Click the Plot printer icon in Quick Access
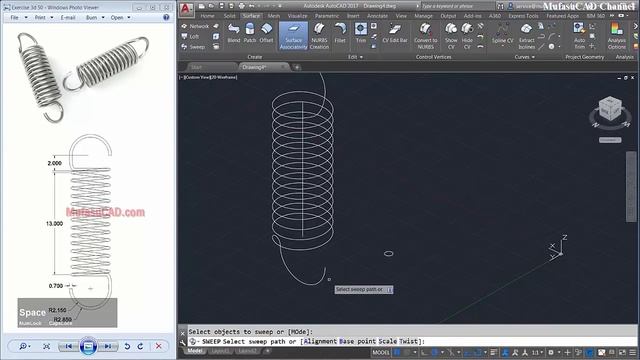The image size is (640, 360). coord(242,6)
